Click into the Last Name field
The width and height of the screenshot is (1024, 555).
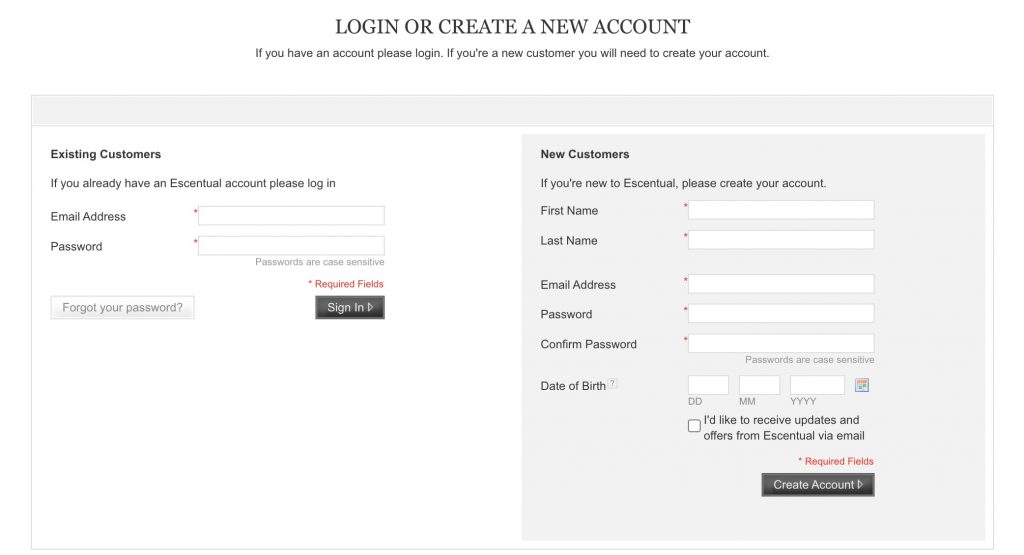point(781,240)
